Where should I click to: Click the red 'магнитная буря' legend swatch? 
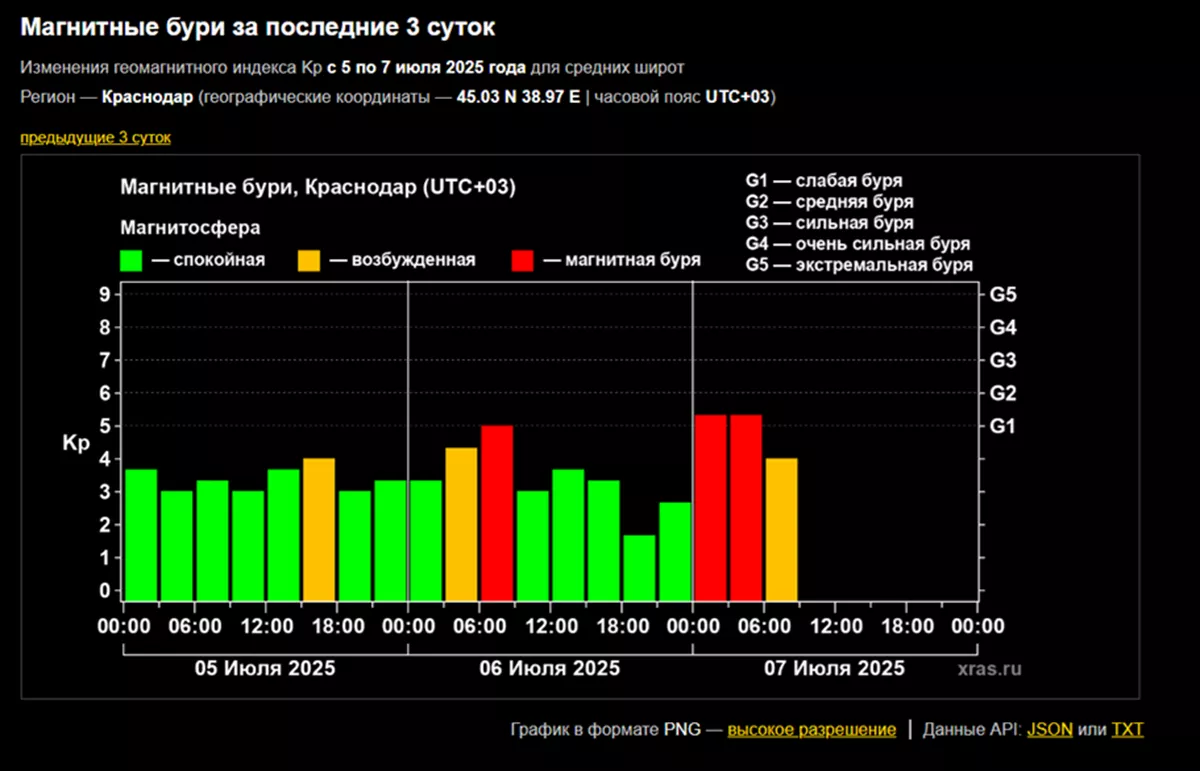tap(524, 260)
